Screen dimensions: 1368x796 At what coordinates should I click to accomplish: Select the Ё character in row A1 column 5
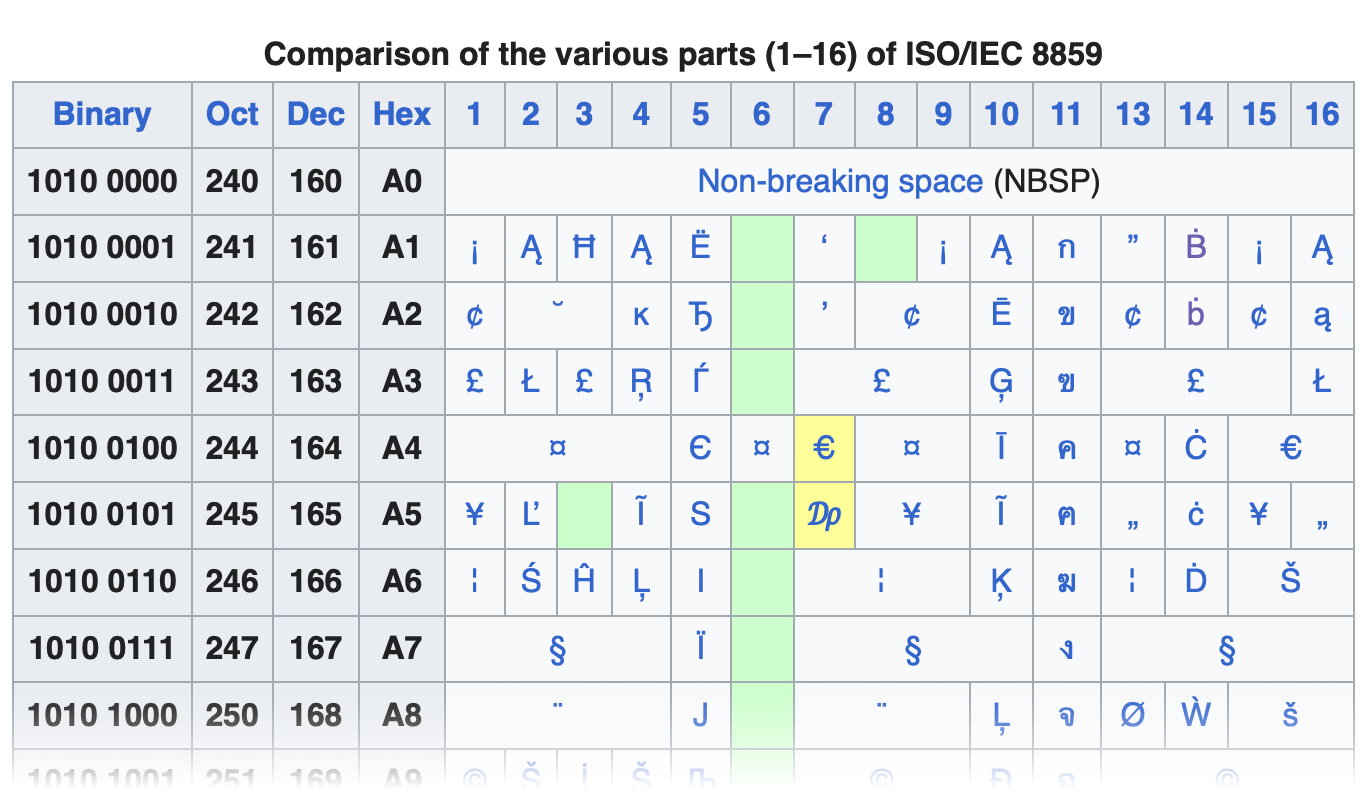pos(700,248)
